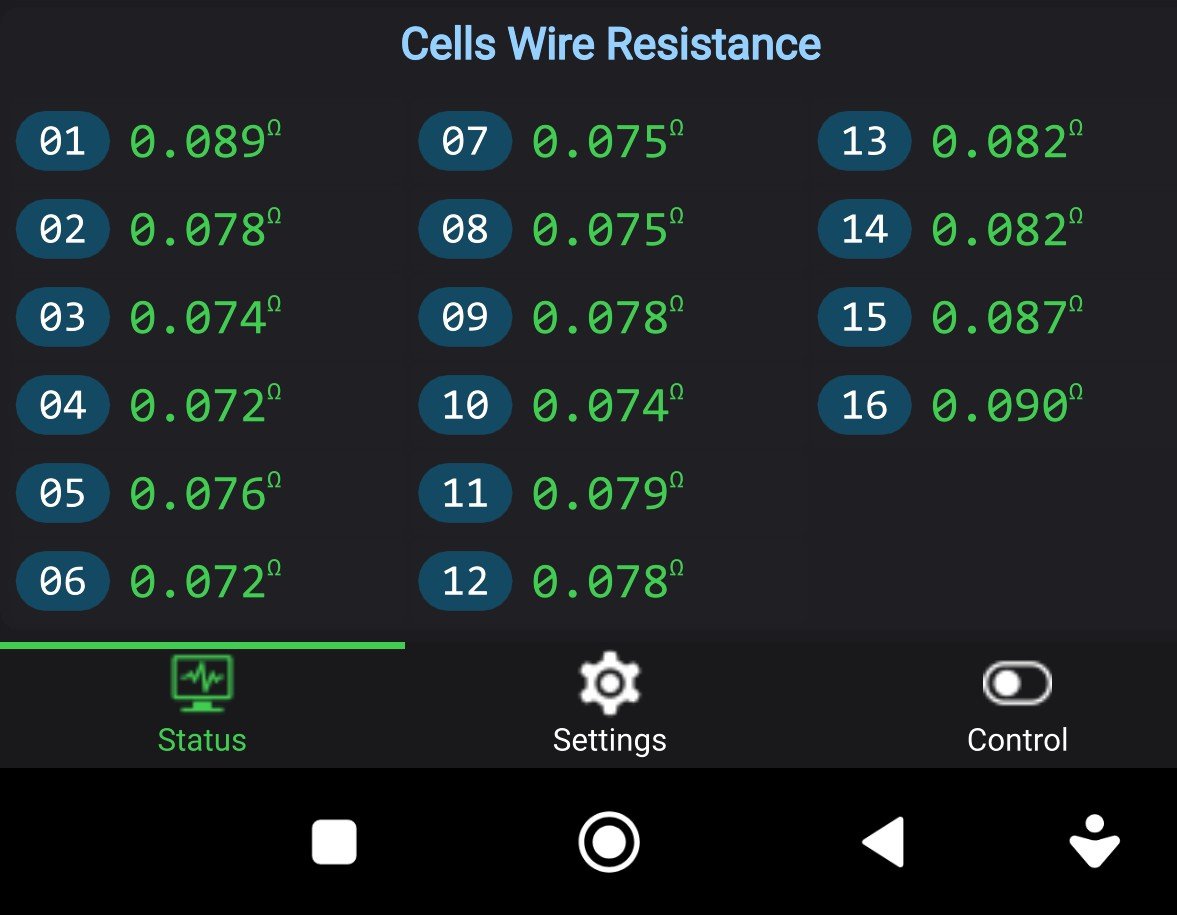Tap the Status monitor icon
Screen dimensions: 1177x915
(202, 683)
